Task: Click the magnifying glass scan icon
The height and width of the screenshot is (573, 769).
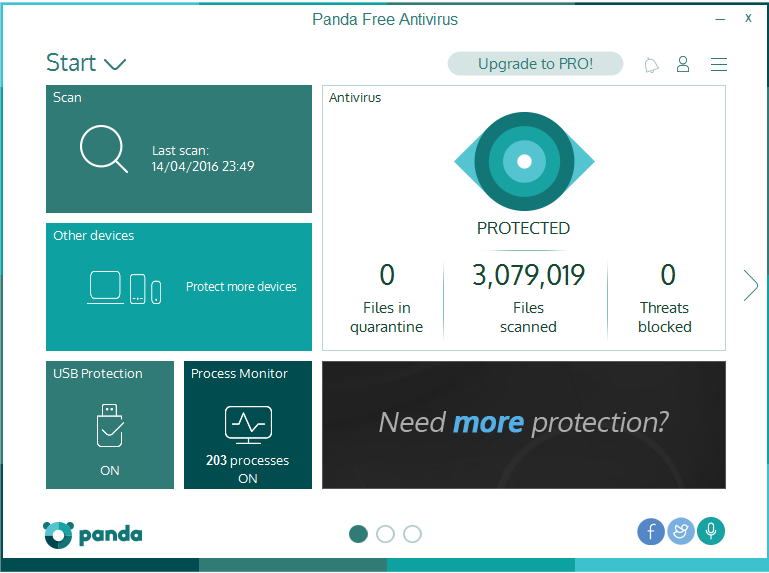Action: [103, 150]
